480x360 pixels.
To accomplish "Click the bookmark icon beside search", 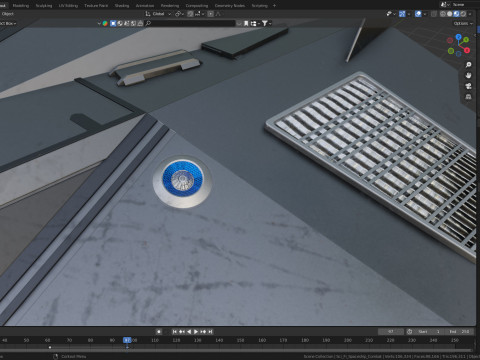I will tap(246, 23).
